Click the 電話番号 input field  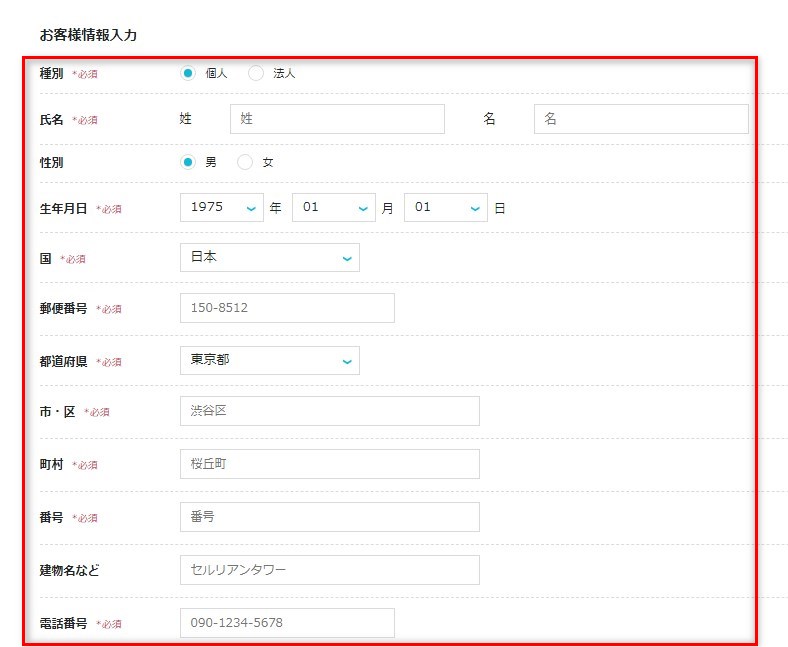click(x=287, y=623)
